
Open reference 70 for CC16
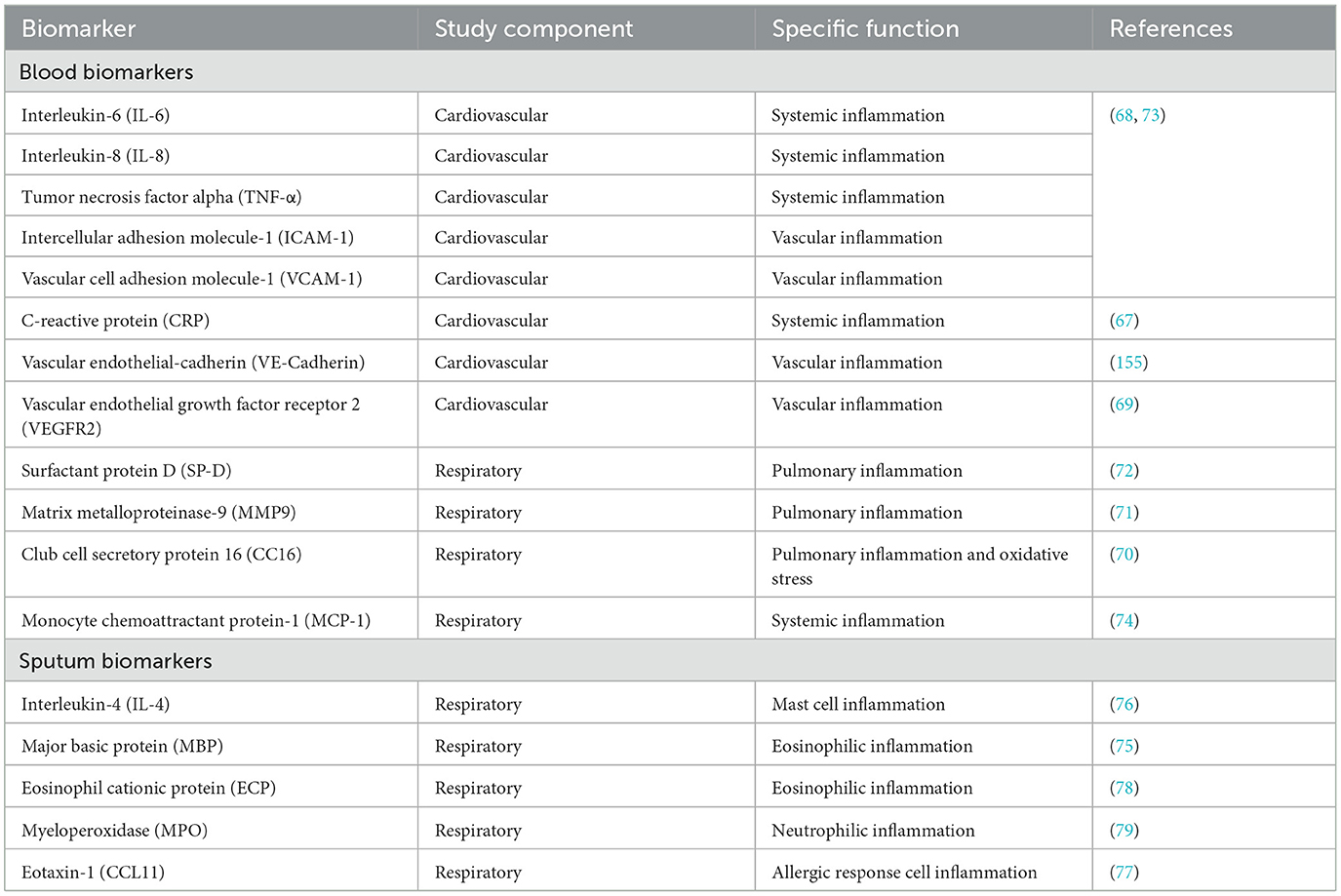tap(1124, 555)
